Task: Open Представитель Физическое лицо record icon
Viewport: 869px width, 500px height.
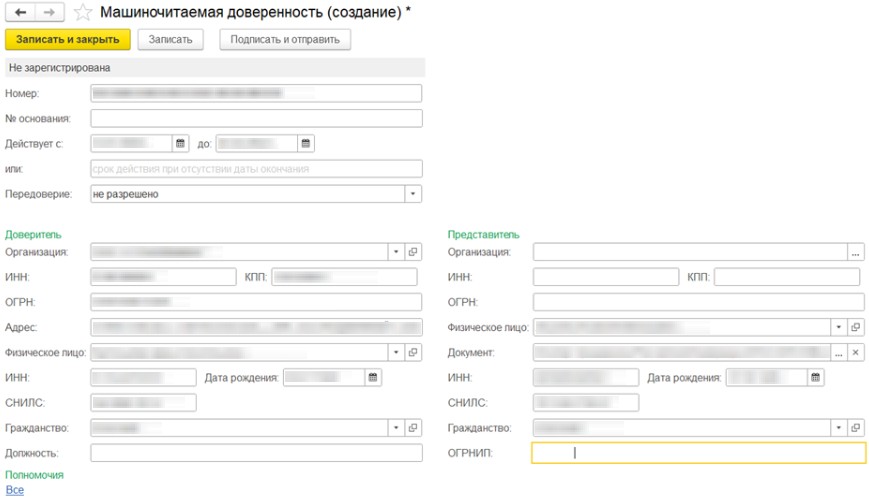Action: tap(856, 327)
